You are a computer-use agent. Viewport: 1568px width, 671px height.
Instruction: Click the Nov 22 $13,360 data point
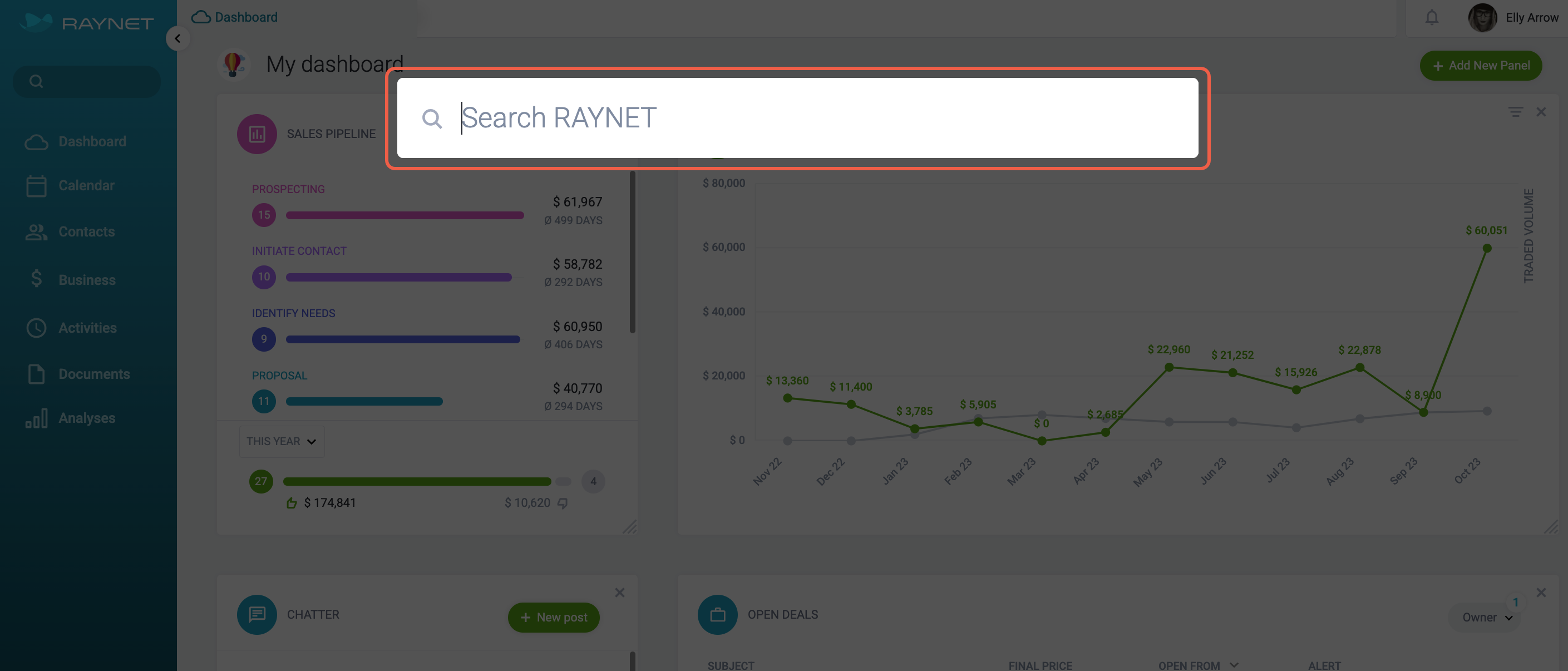point(788,398)
